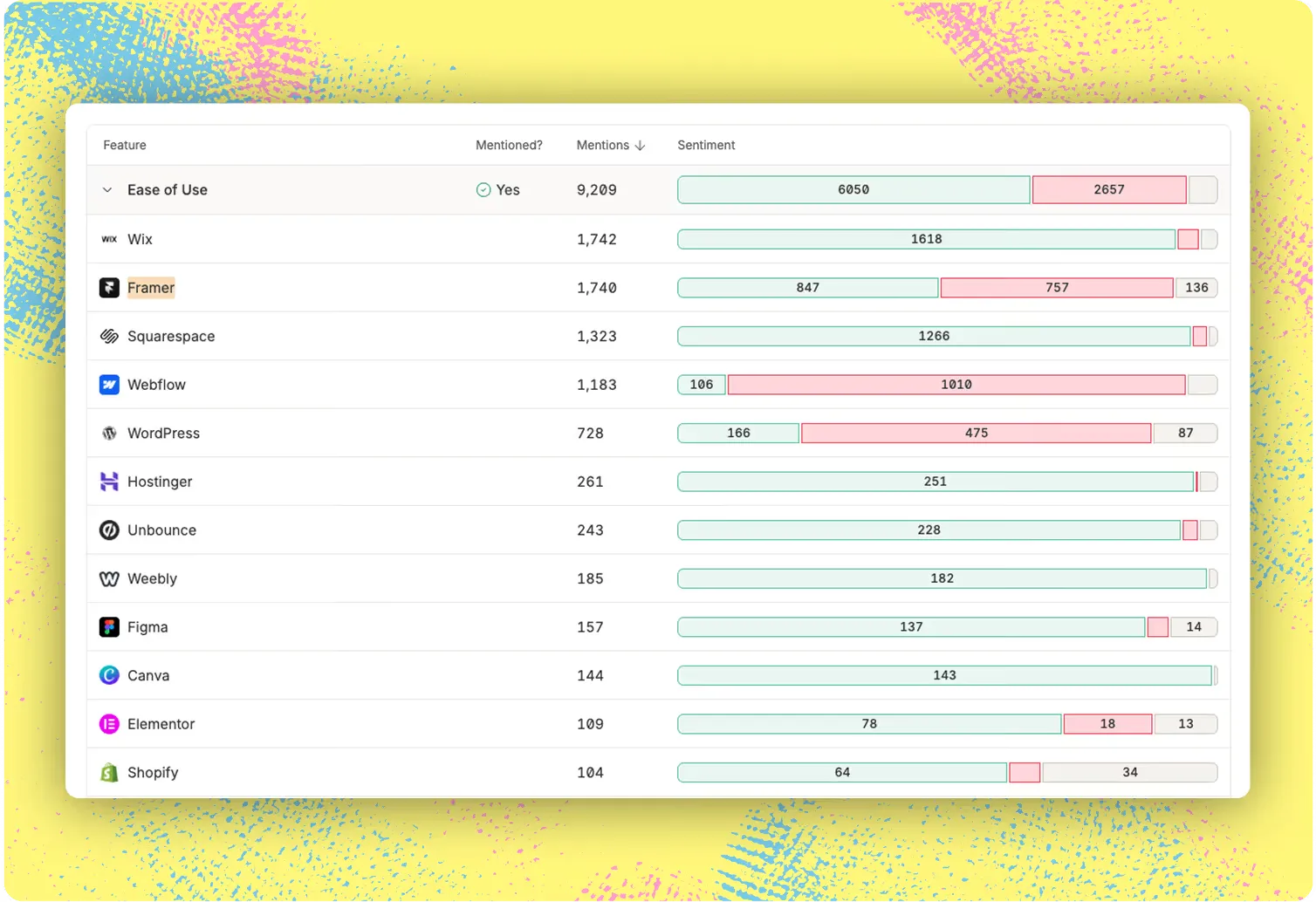Image resolution: width=1316 pixels, height=902 pixels.
Task: Select the Canva row name
Action: tap(148, 676)
